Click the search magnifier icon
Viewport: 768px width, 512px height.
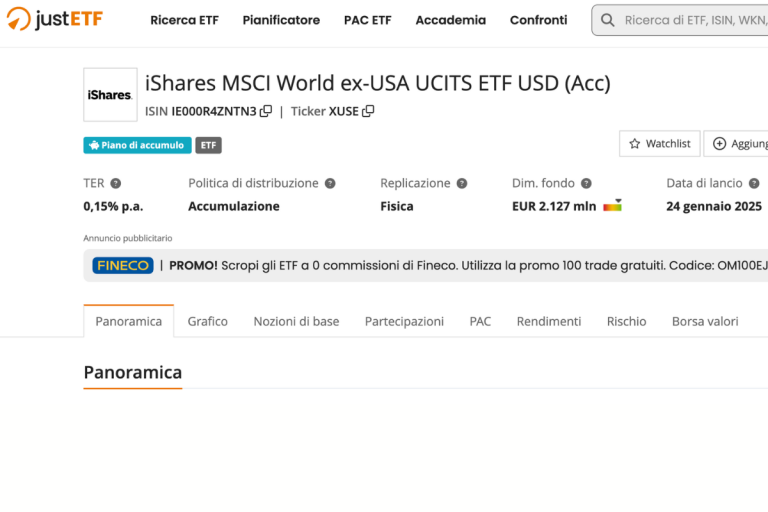click(607, 20)
